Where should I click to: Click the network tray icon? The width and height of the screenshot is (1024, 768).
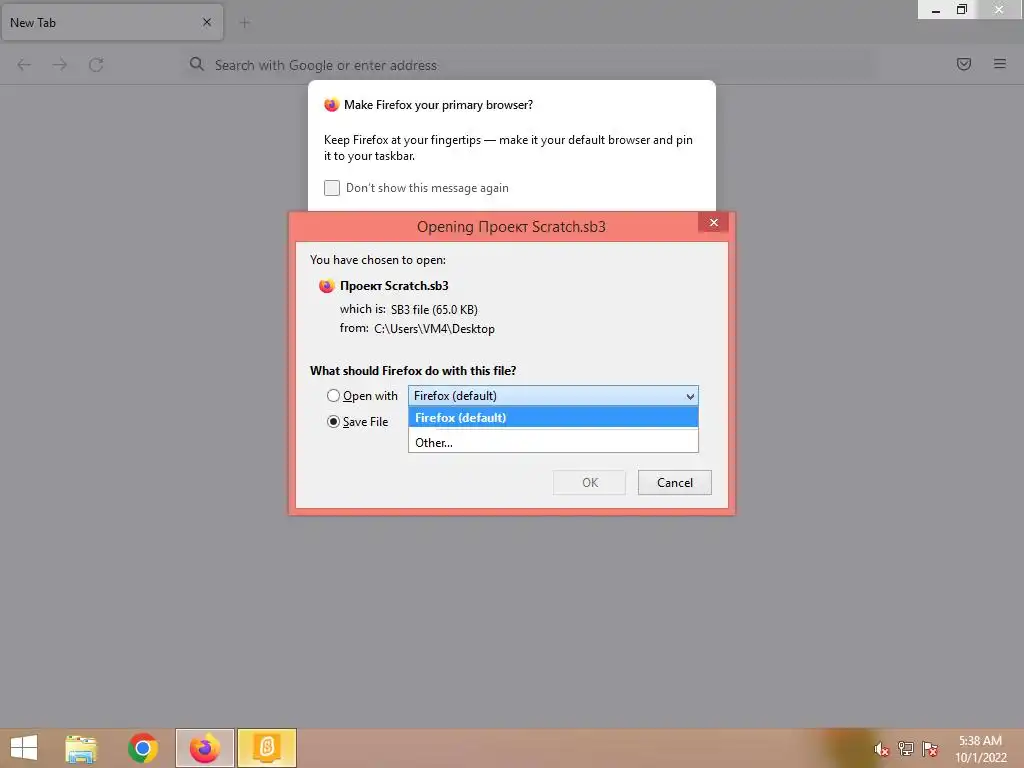tap(906, 749)
